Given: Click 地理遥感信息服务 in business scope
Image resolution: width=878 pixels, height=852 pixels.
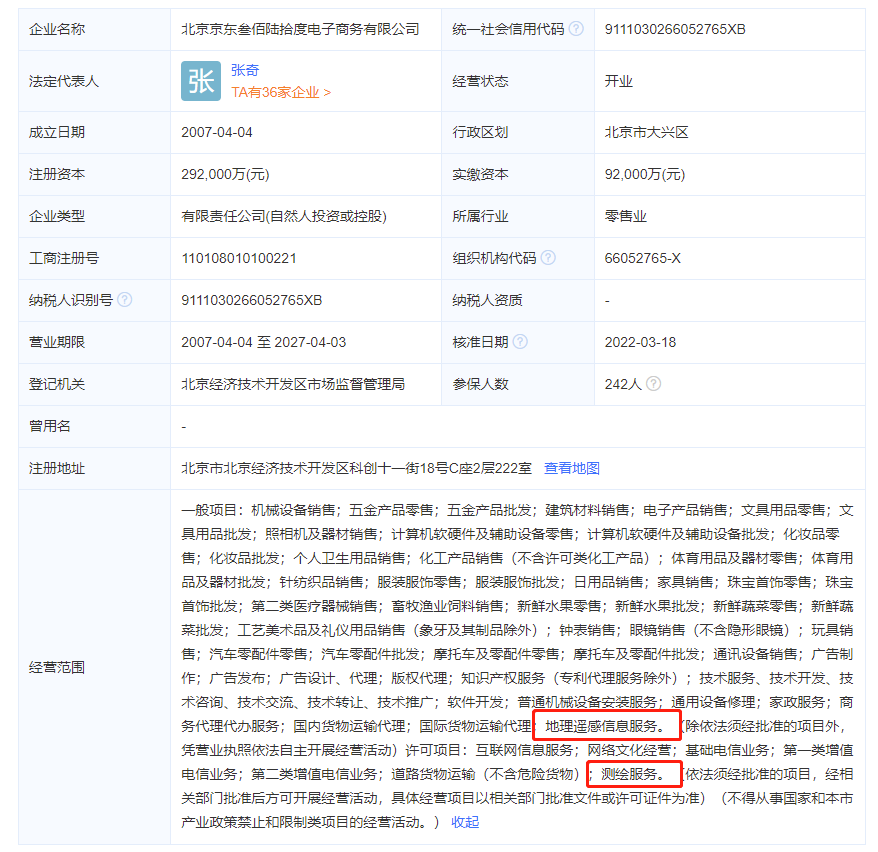Looking at the screenshot, I should point(601,726).
